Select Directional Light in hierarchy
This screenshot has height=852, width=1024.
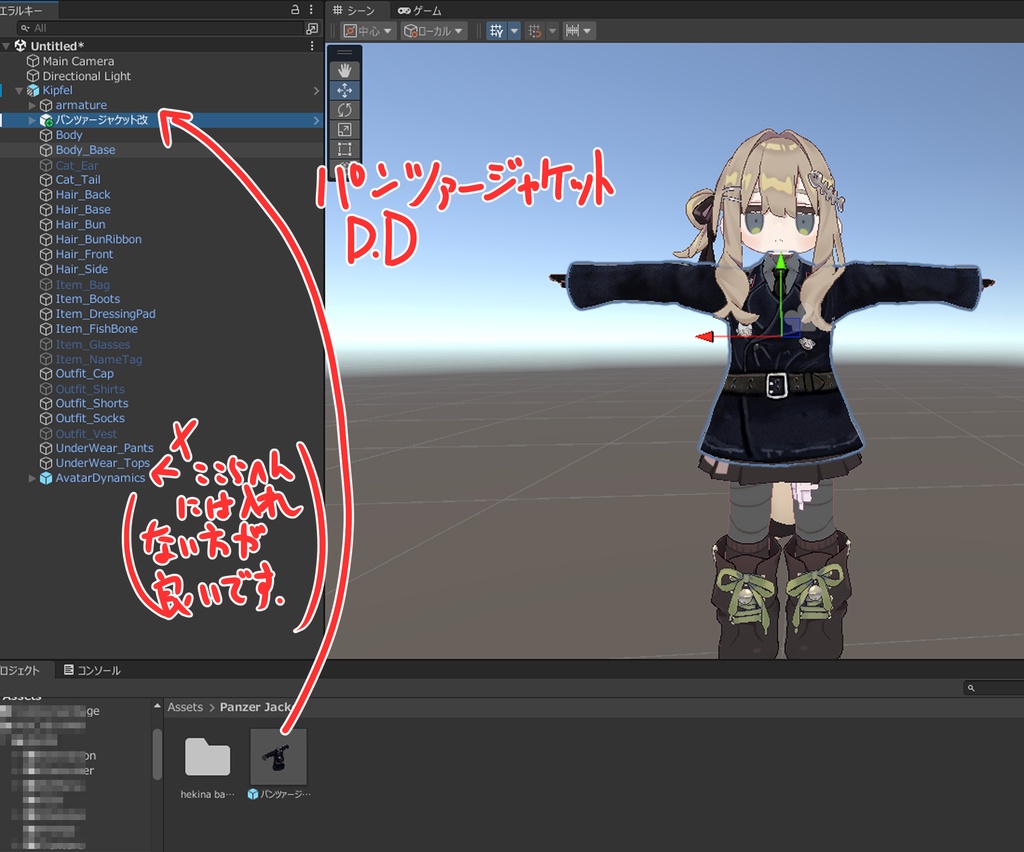coord(87,76)
